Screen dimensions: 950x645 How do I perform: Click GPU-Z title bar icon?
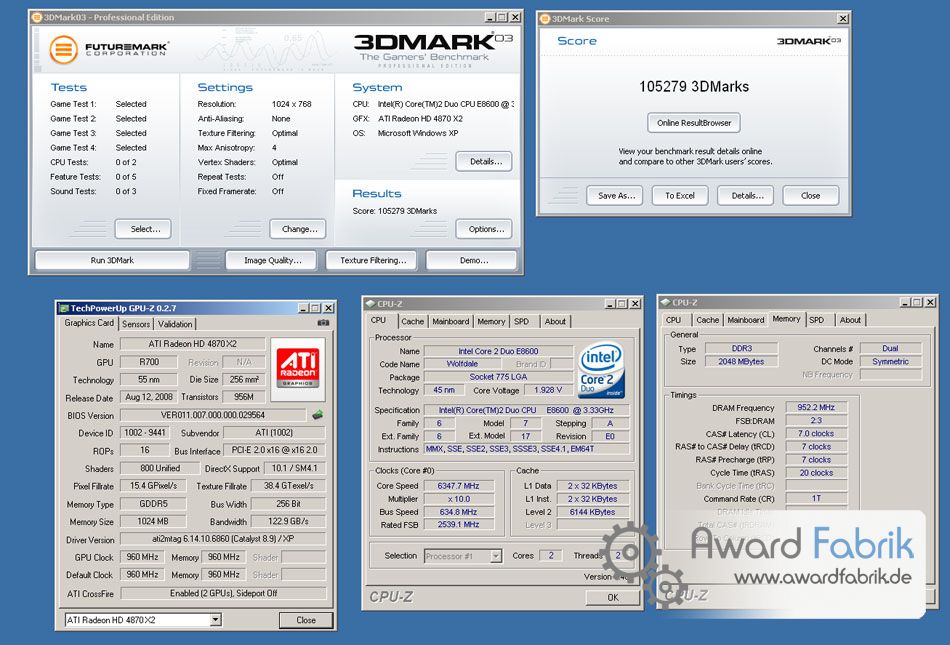click(x=64, y=308)
